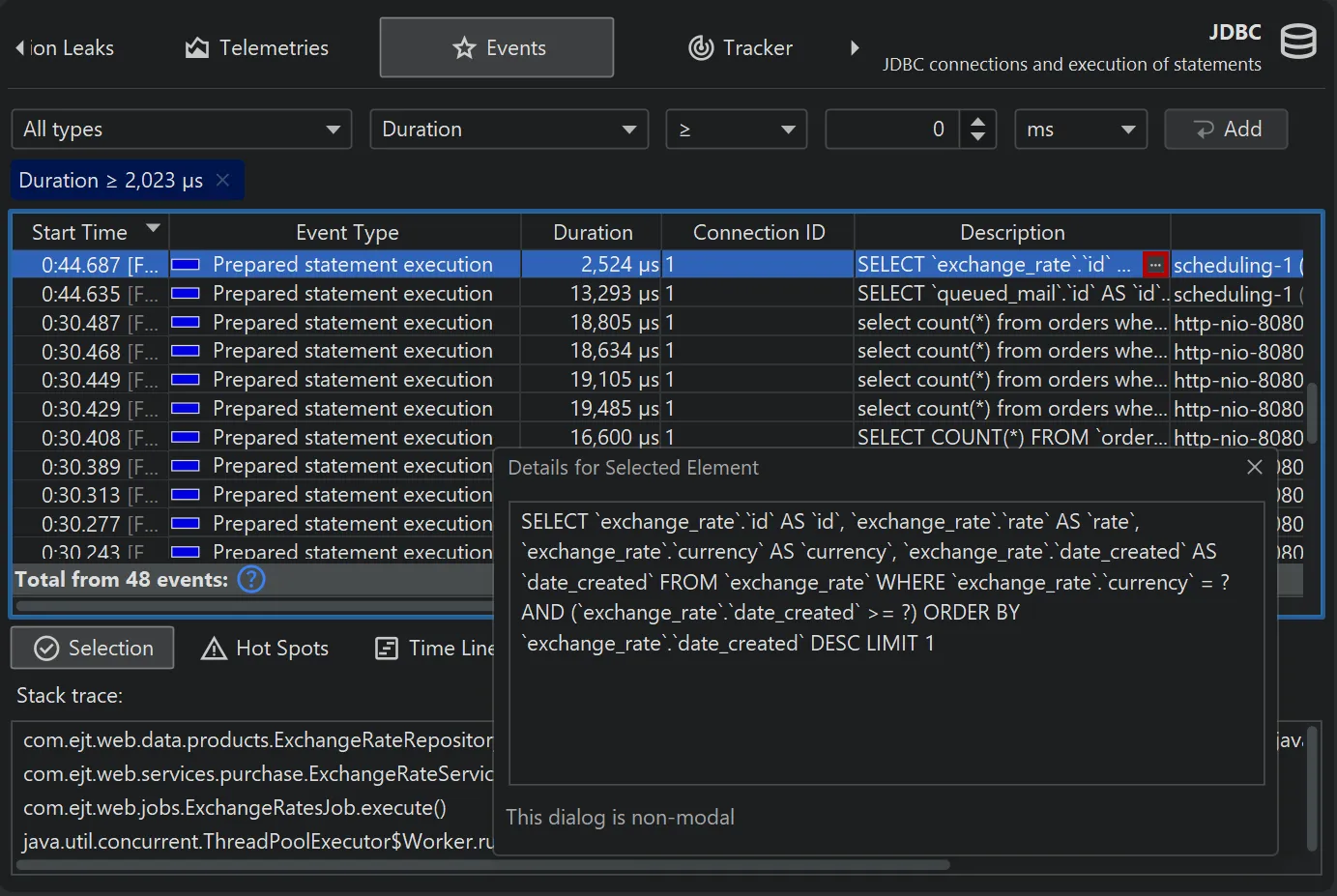This screenshot has height=896, width=1337.
Task: Click the ellipsis icon on the selected SELECT row
Action: 1156,263
